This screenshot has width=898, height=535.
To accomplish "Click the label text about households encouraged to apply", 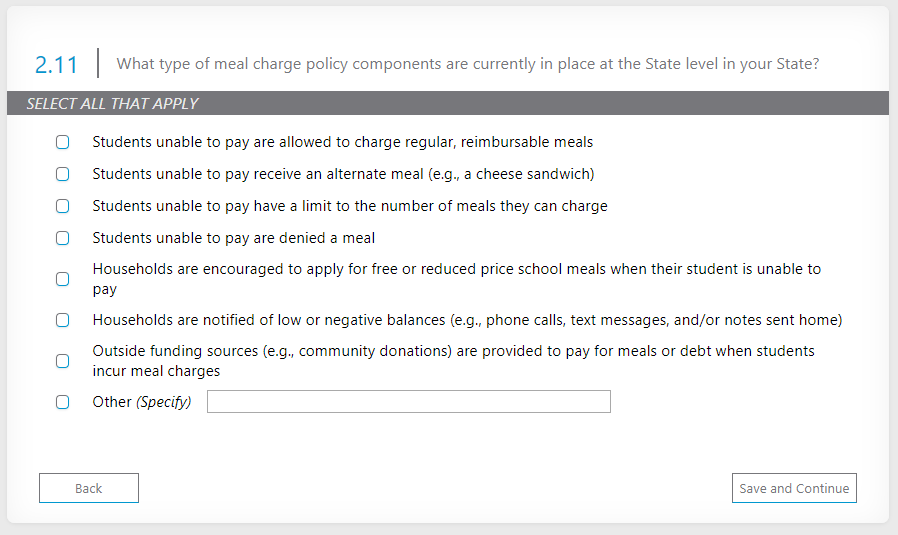I will 456,279.
